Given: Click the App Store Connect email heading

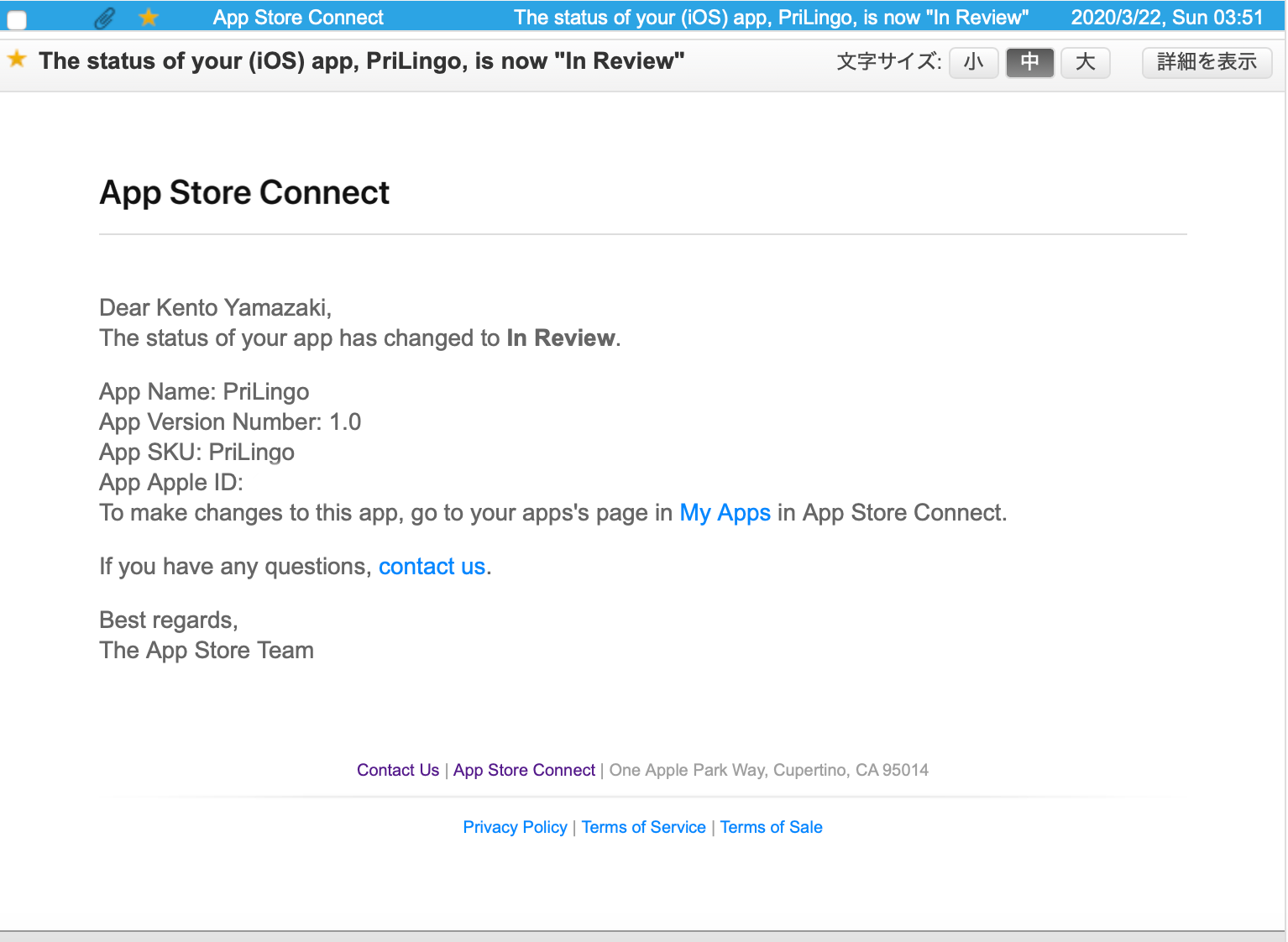Looking at the screenshot, I should (244, 193).
